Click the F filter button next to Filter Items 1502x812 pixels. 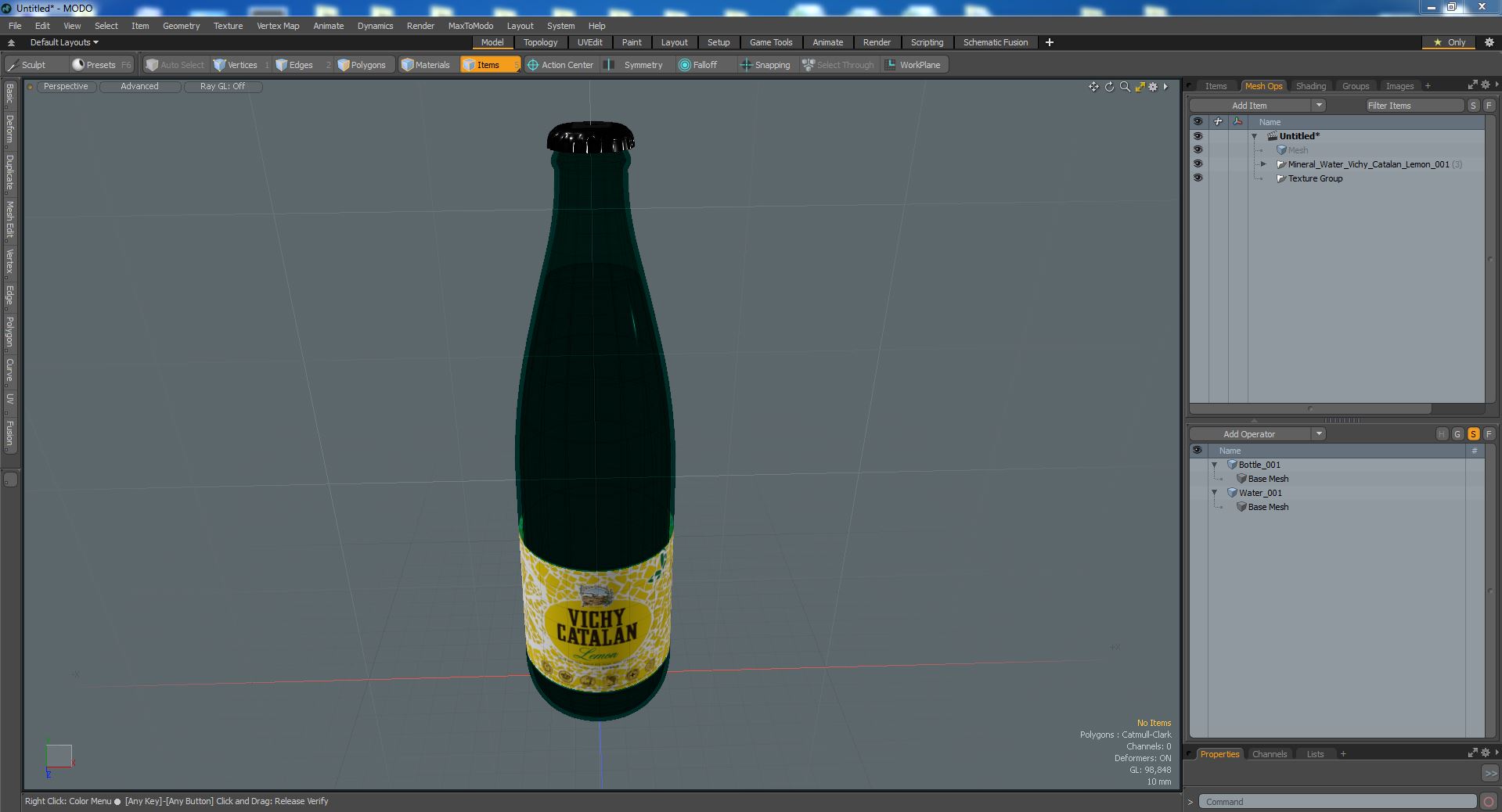click(x=1489, y=106)
